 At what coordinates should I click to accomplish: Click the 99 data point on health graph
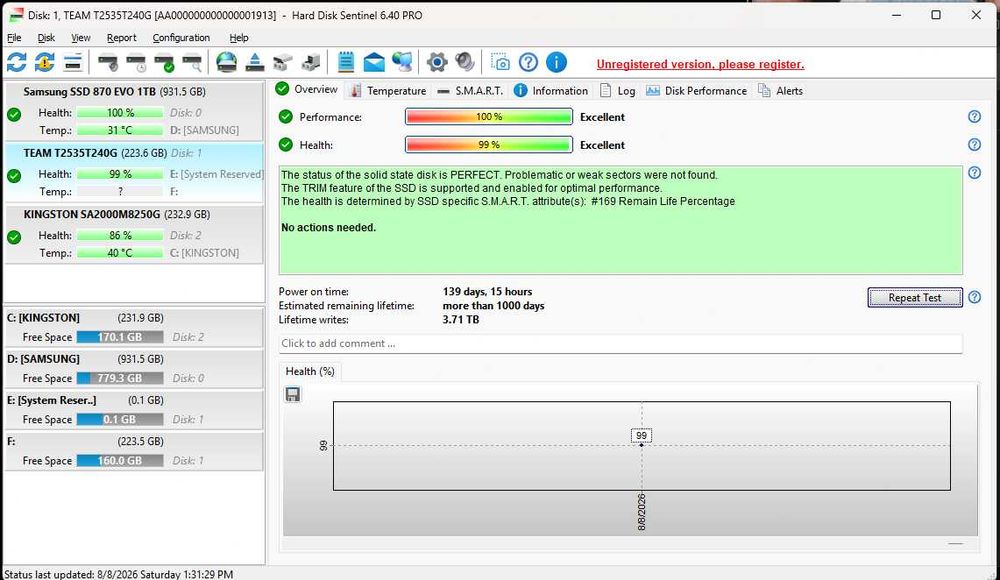[642, 445]
